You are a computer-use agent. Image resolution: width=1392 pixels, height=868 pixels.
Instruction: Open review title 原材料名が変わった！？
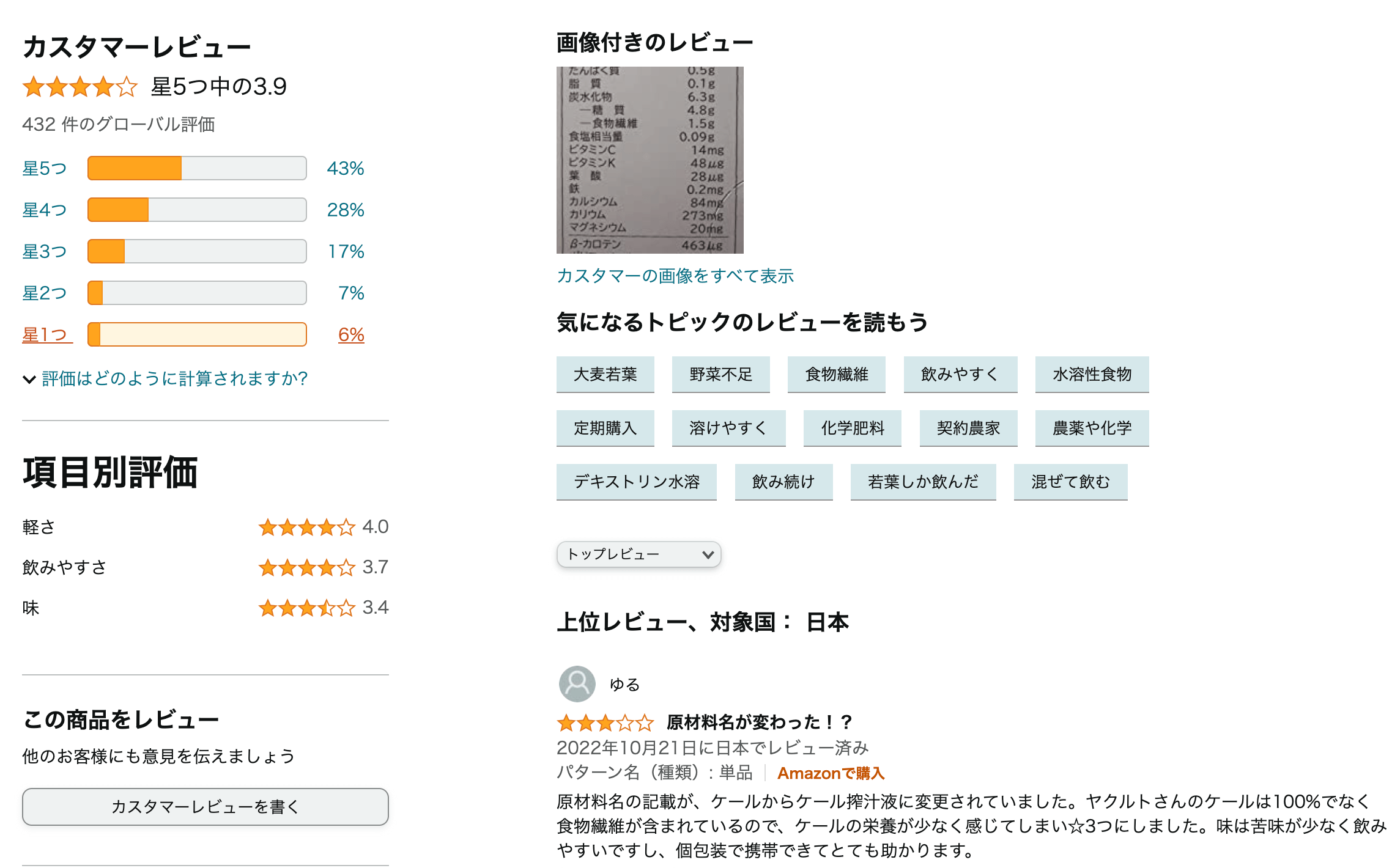point(759,722)
